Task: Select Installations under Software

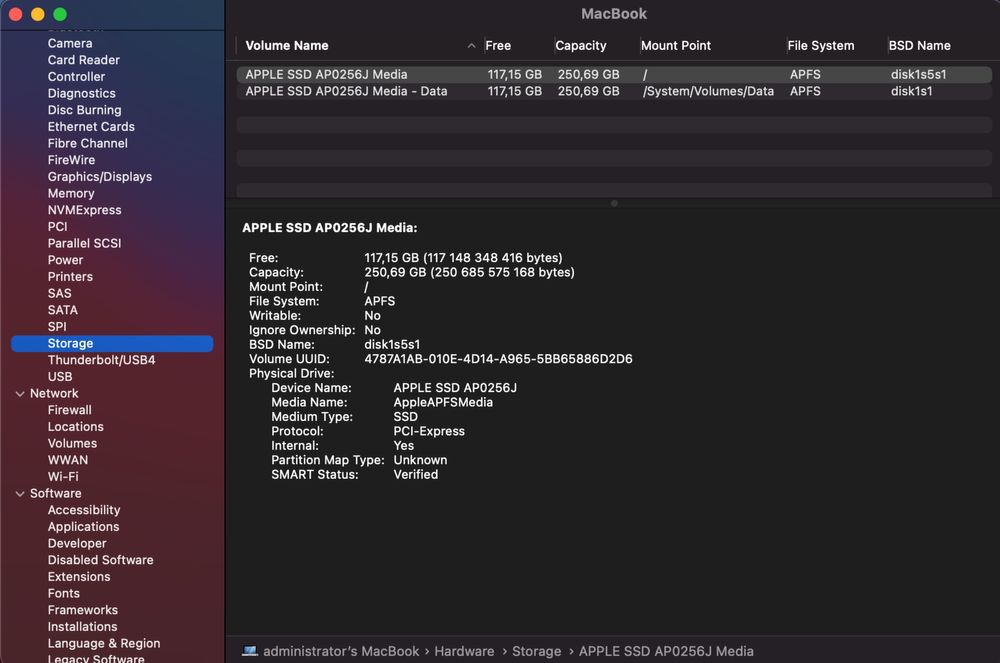Action: click(x=82, y=626)
